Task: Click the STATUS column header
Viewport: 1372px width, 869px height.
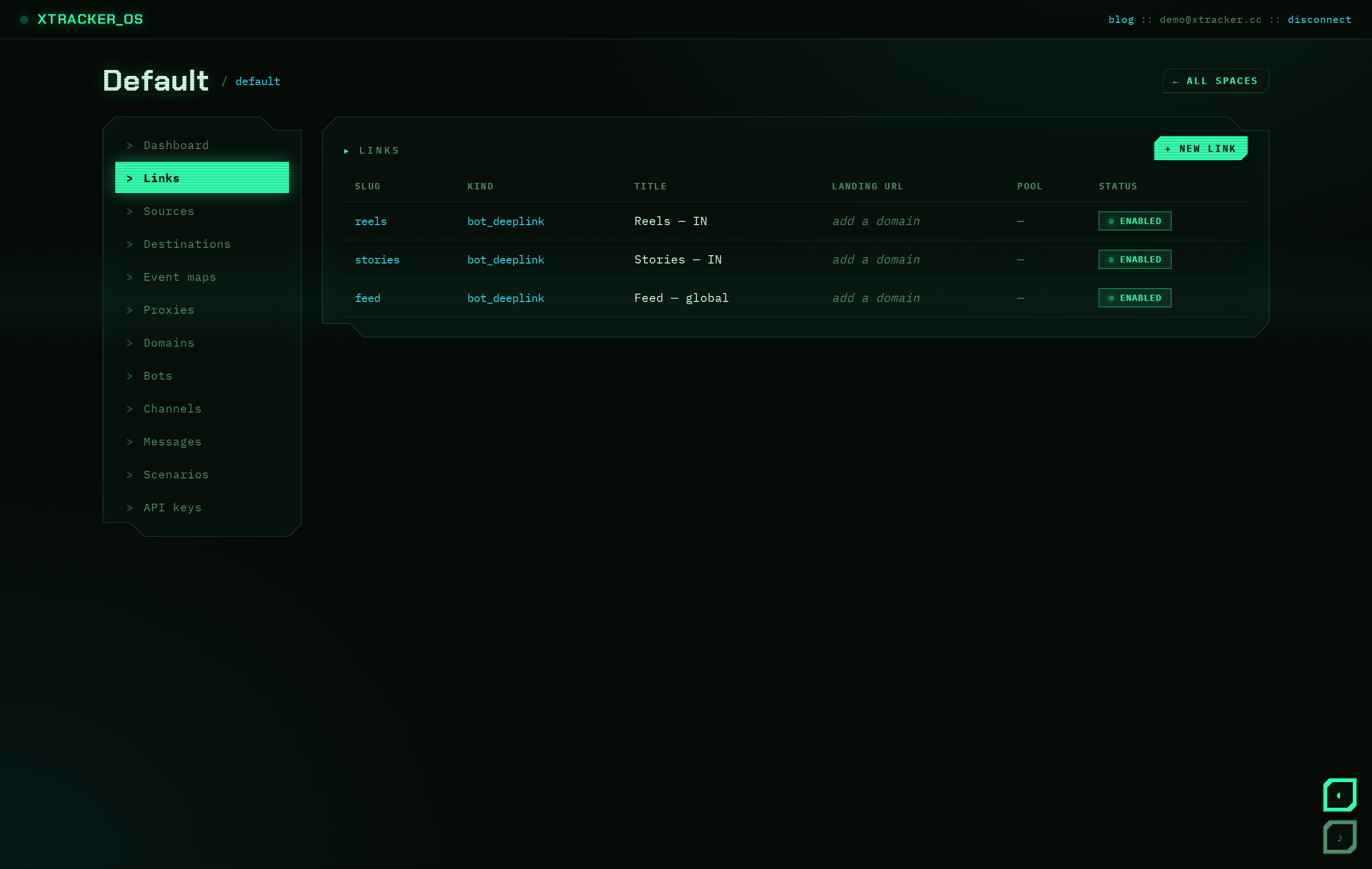Action: point(1118,186)
